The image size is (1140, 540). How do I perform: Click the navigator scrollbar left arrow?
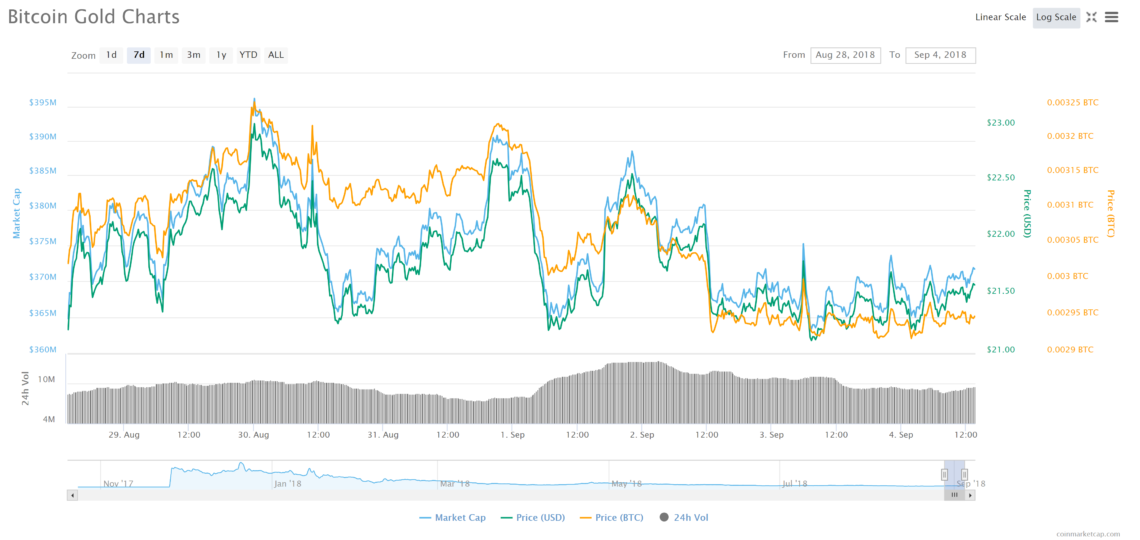click(x=72, y=495)
